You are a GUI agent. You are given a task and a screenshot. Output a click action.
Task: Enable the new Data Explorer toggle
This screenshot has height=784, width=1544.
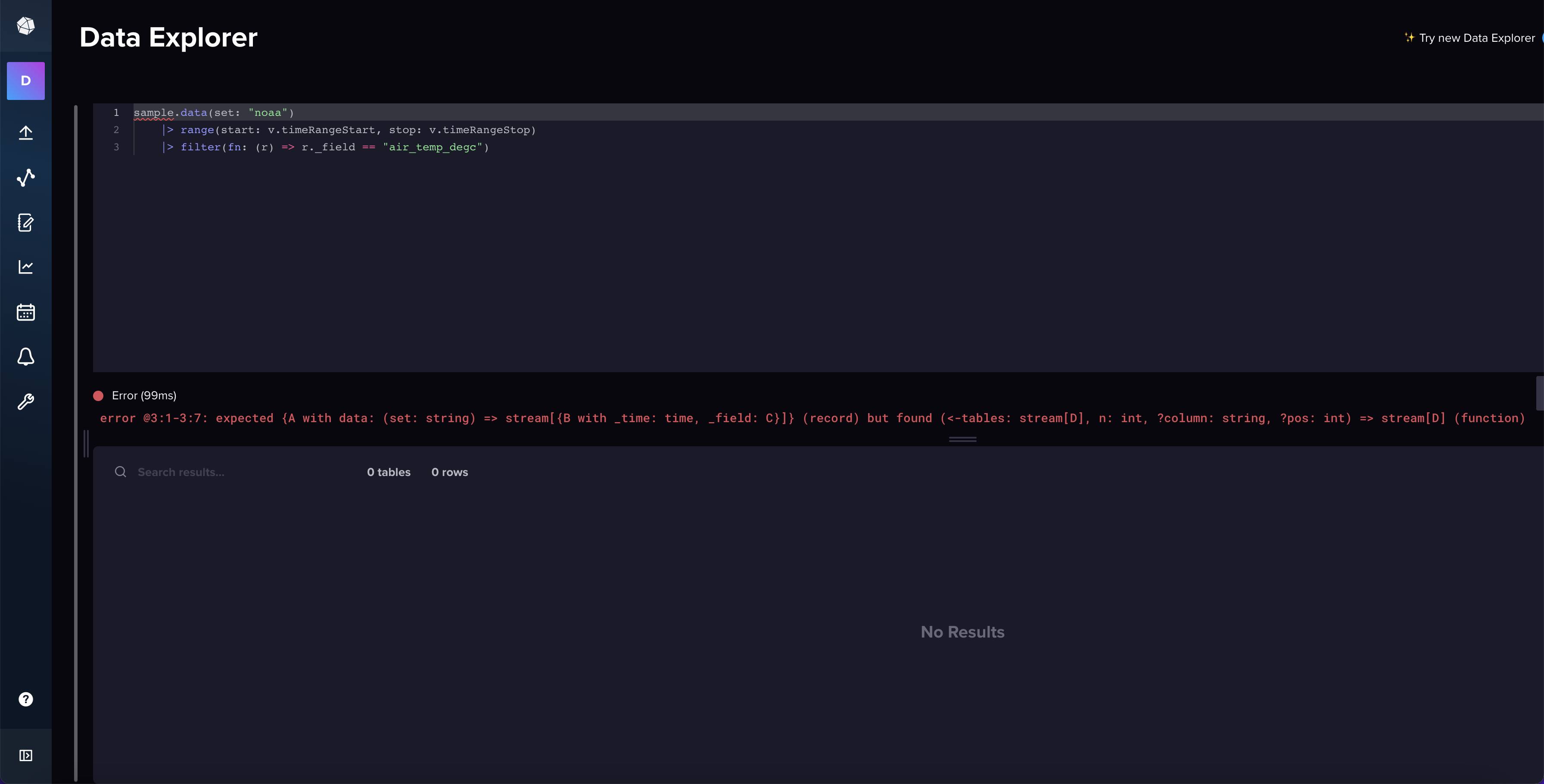(1541, 38)
